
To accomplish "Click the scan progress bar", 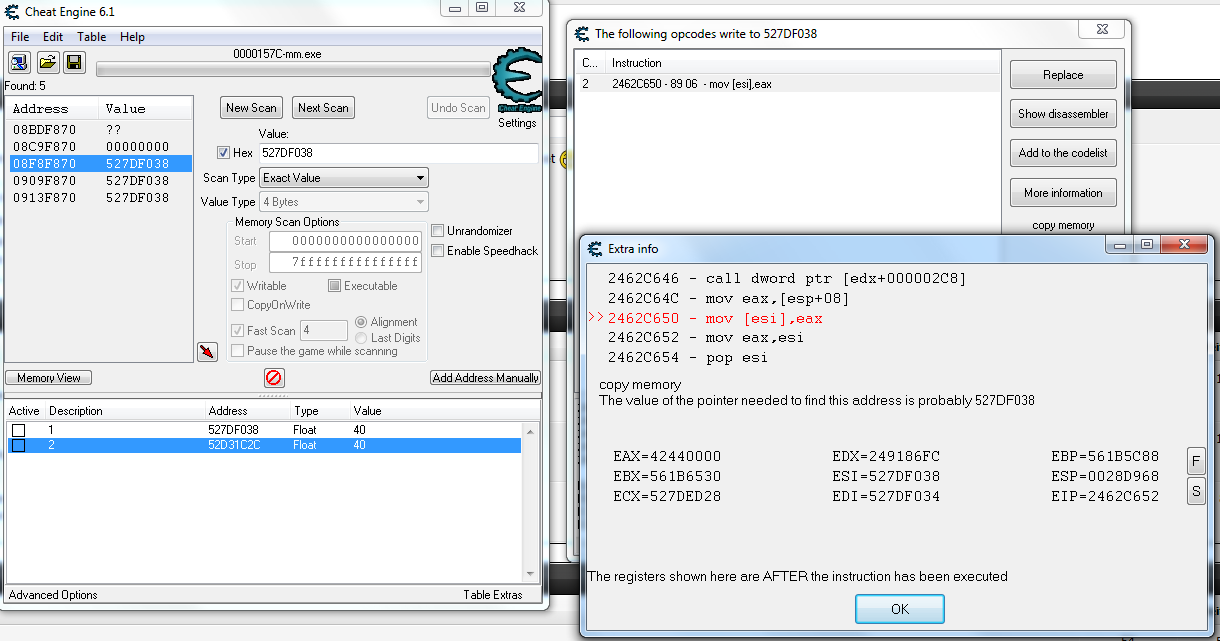I will (x=293, y=70).
